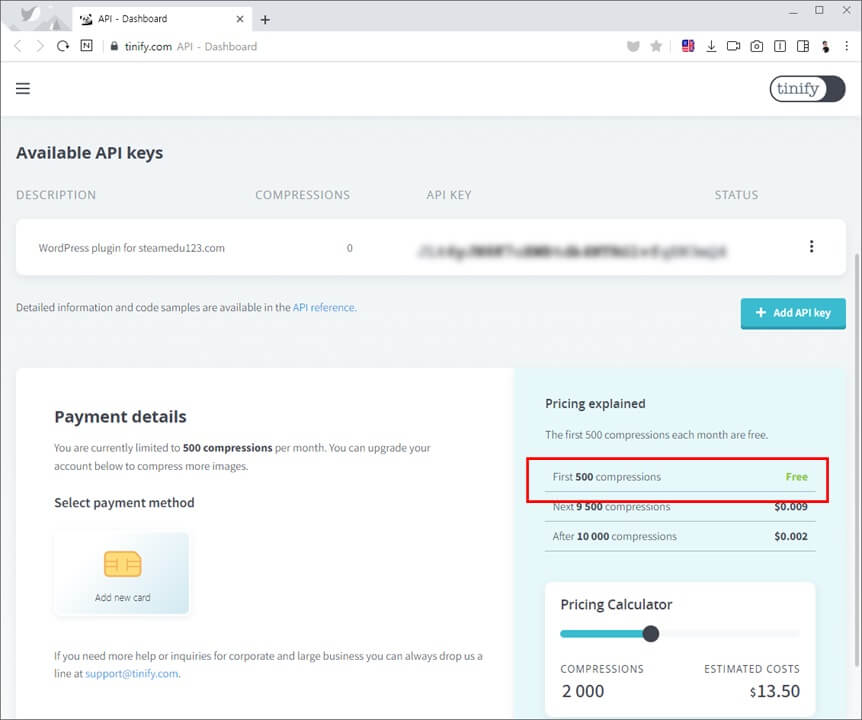Click the blurred API key value
Viewport: 862px width, 720px height.
pos(572,251)
